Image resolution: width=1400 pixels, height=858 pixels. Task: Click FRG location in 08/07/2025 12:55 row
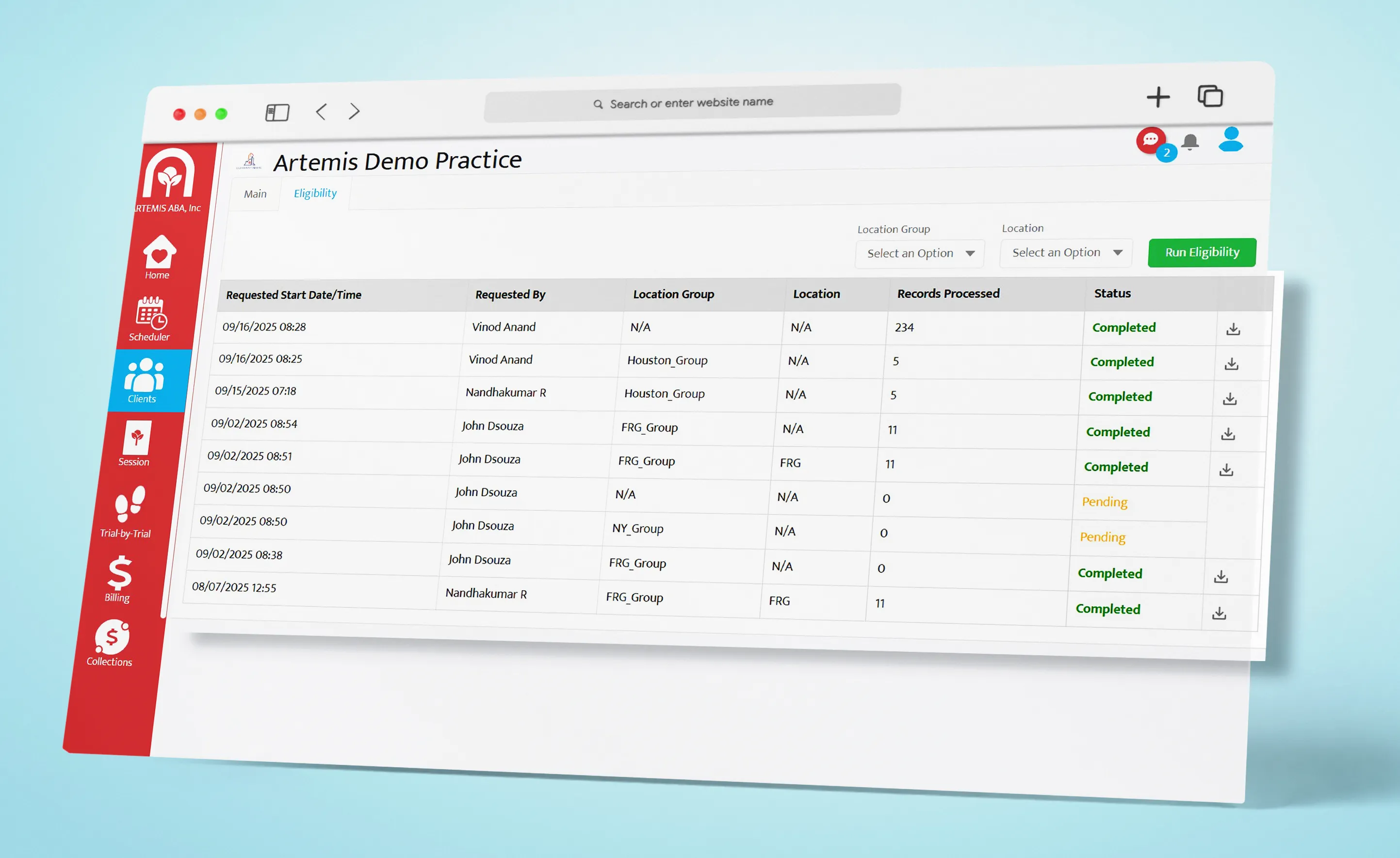(779, 600)
